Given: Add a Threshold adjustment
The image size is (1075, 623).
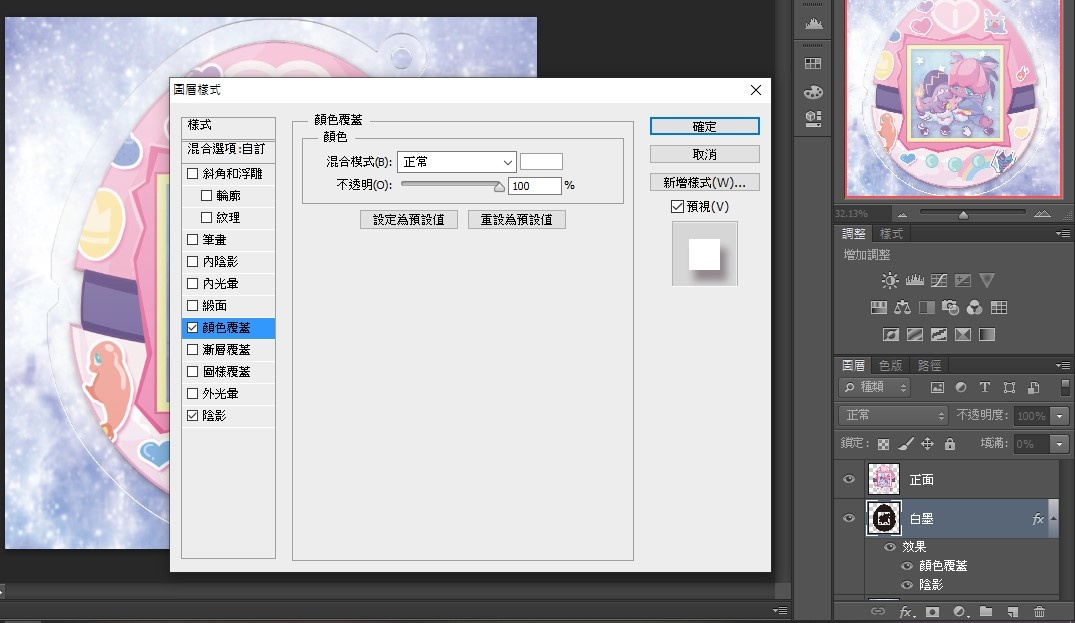Looking at the screenshot, I should click(939, 334).
